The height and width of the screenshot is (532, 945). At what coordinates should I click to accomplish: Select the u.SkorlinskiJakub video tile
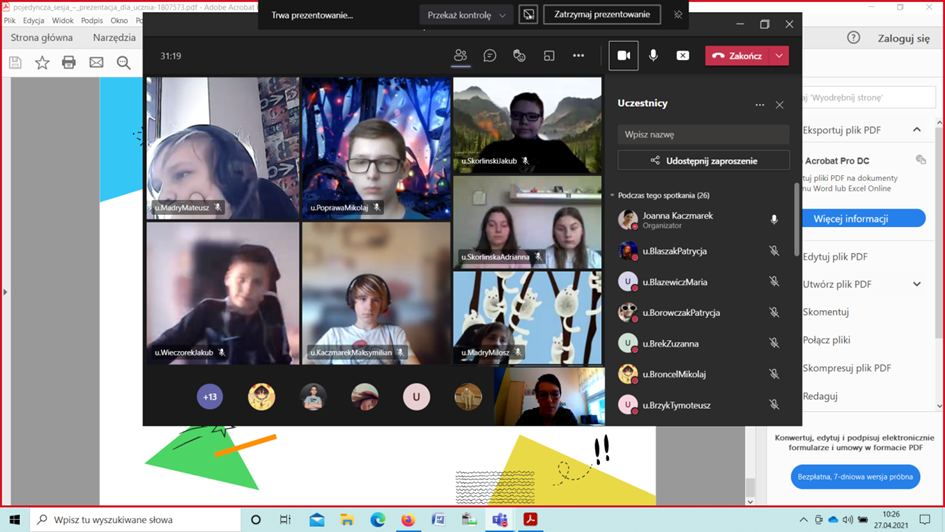tap(527, 125)
